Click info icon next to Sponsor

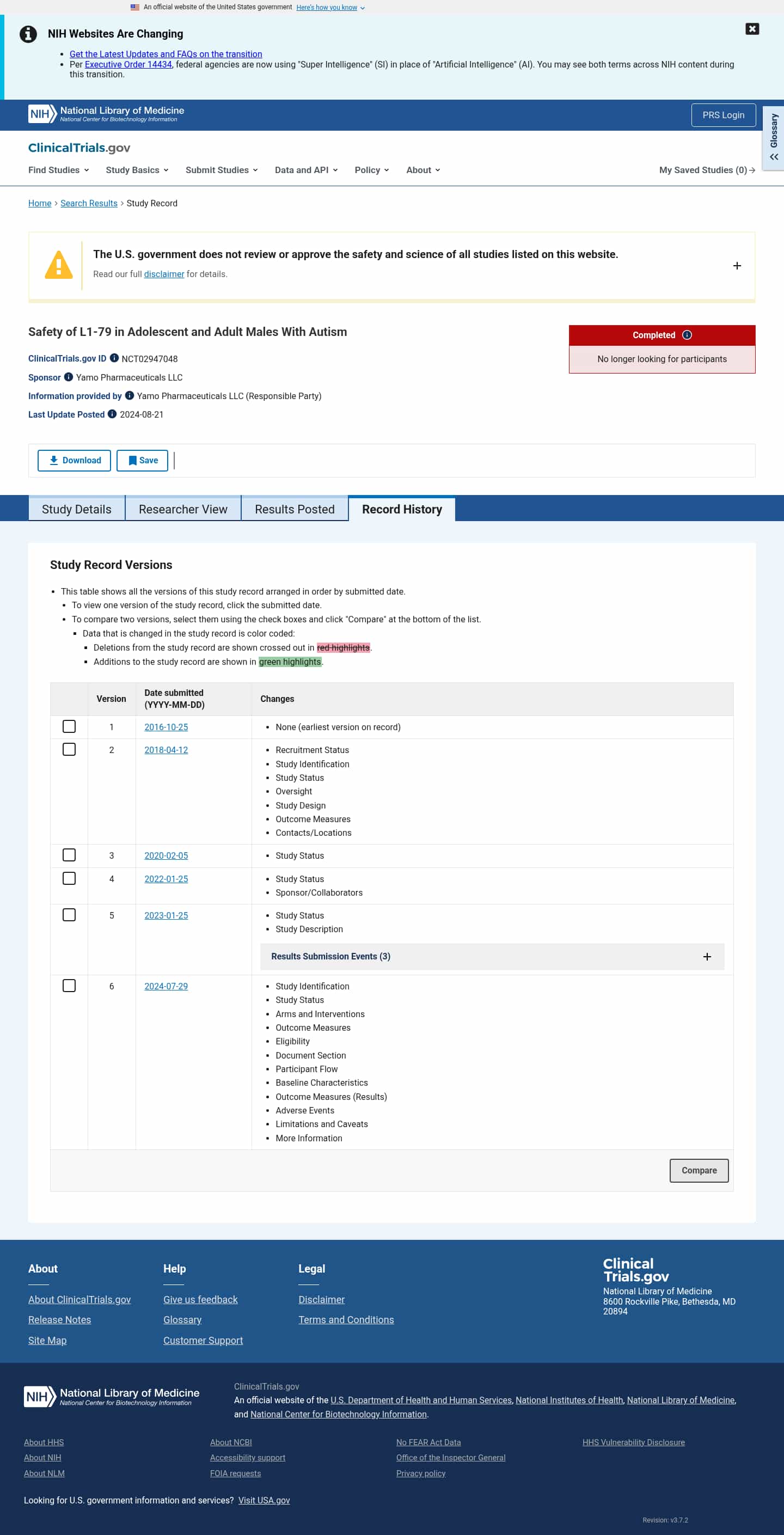click(x=69, y=377)
